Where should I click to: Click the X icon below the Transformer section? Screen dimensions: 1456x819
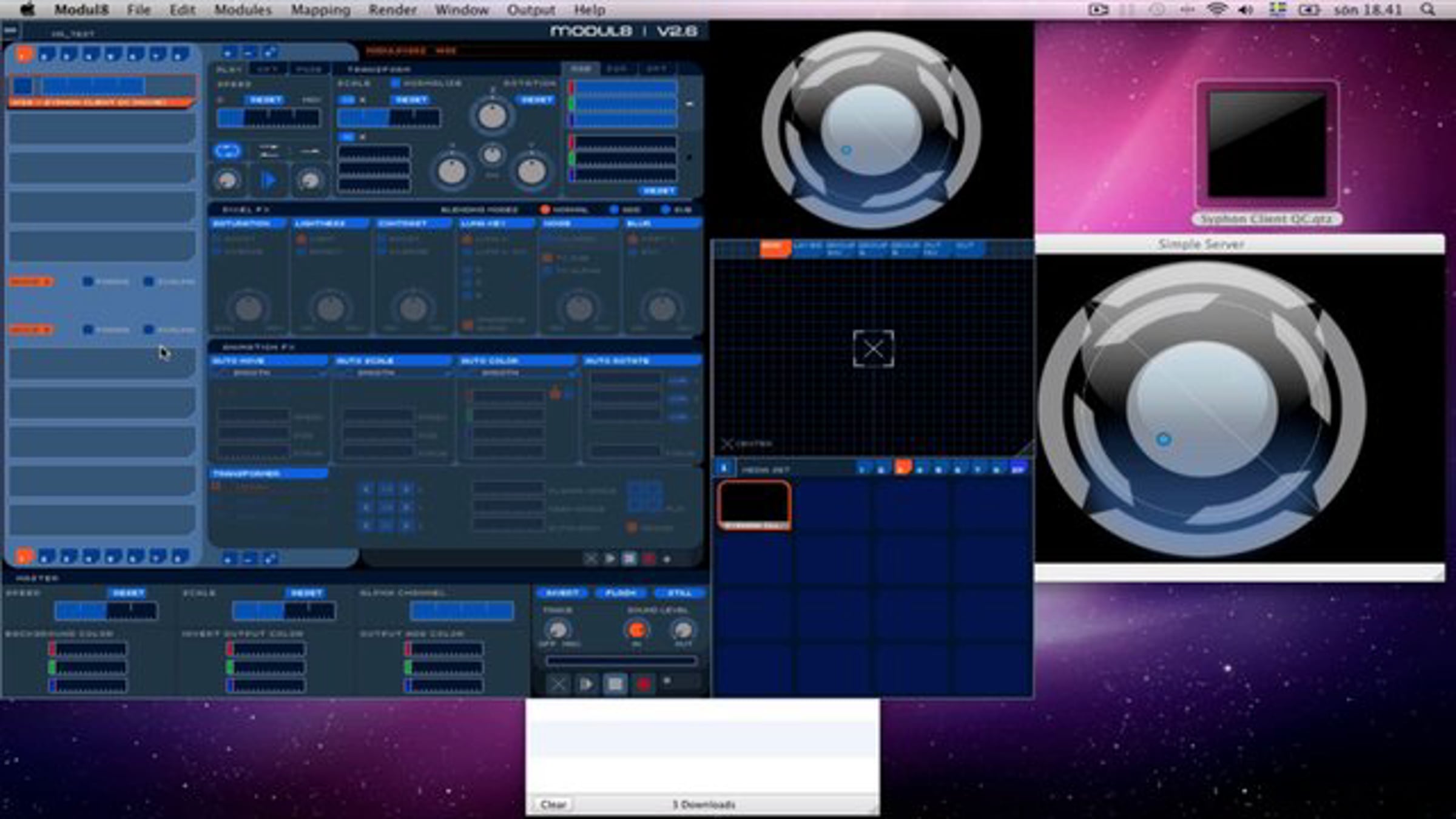[590, 559]
